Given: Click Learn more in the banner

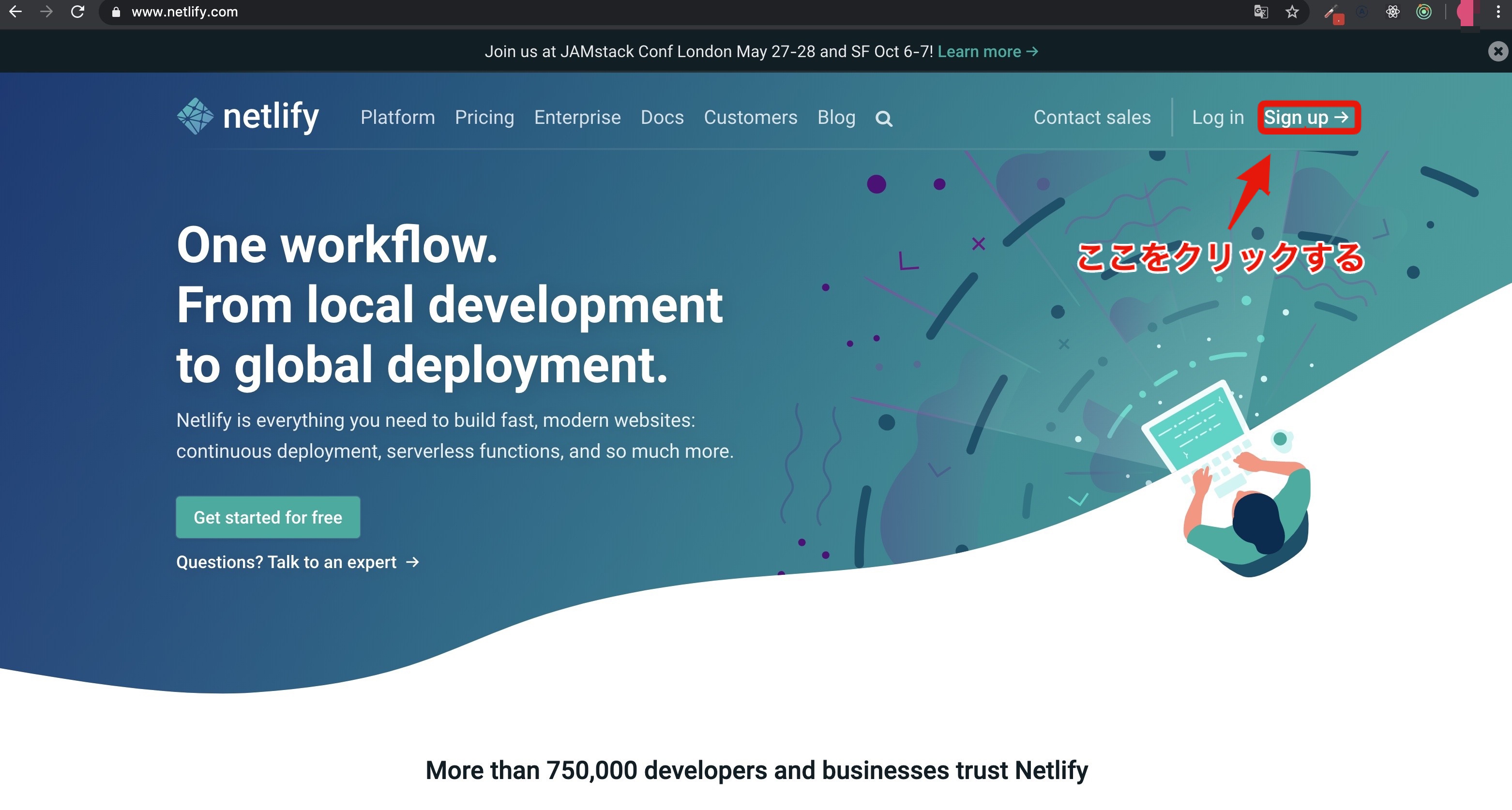Looking at the screenshot, I should pyautogui.click(x=987, y=52).
